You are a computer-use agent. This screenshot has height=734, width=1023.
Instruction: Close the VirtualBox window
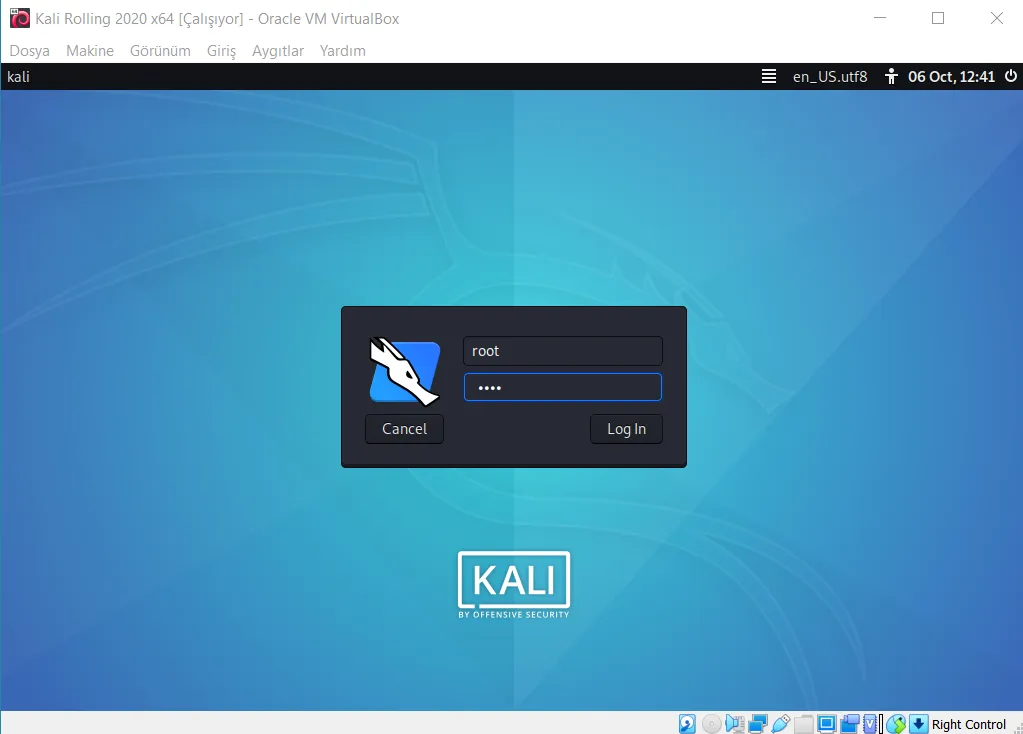pos(997,18)
